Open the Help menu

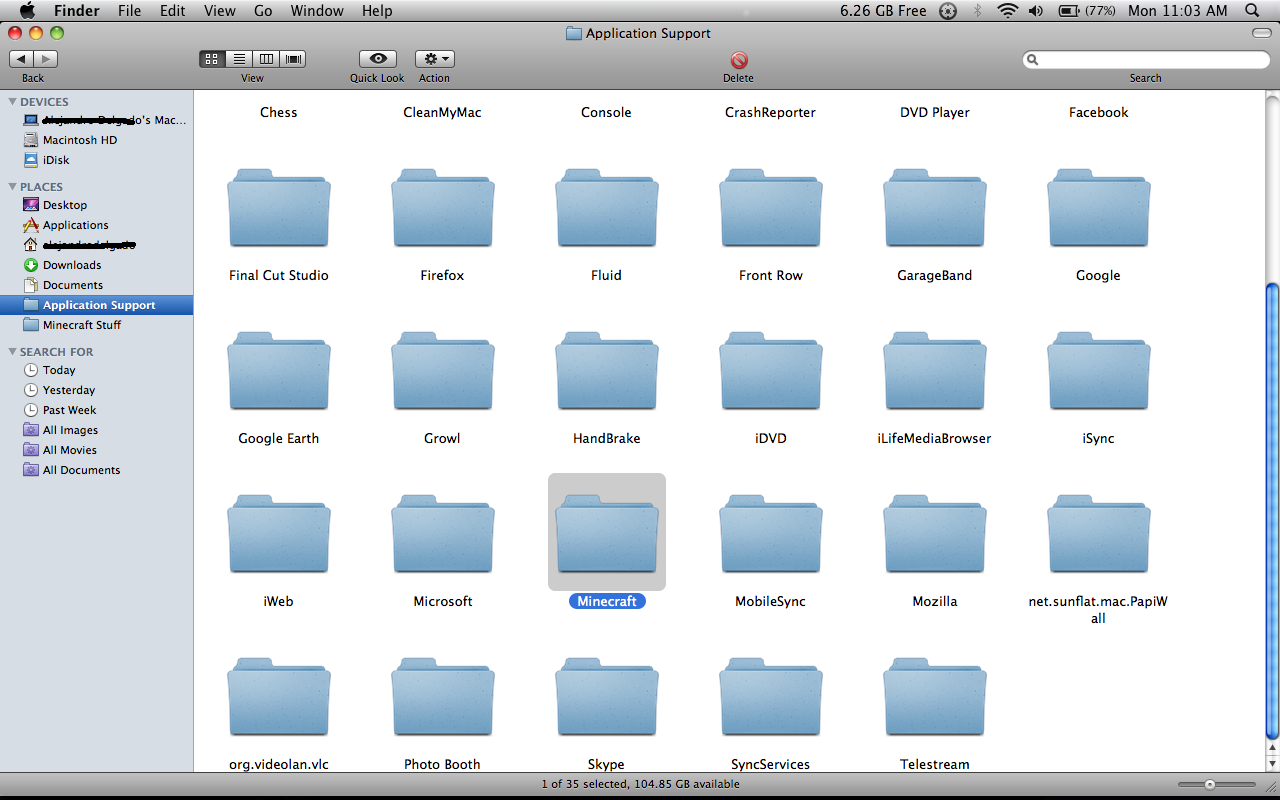pos(377,11)
